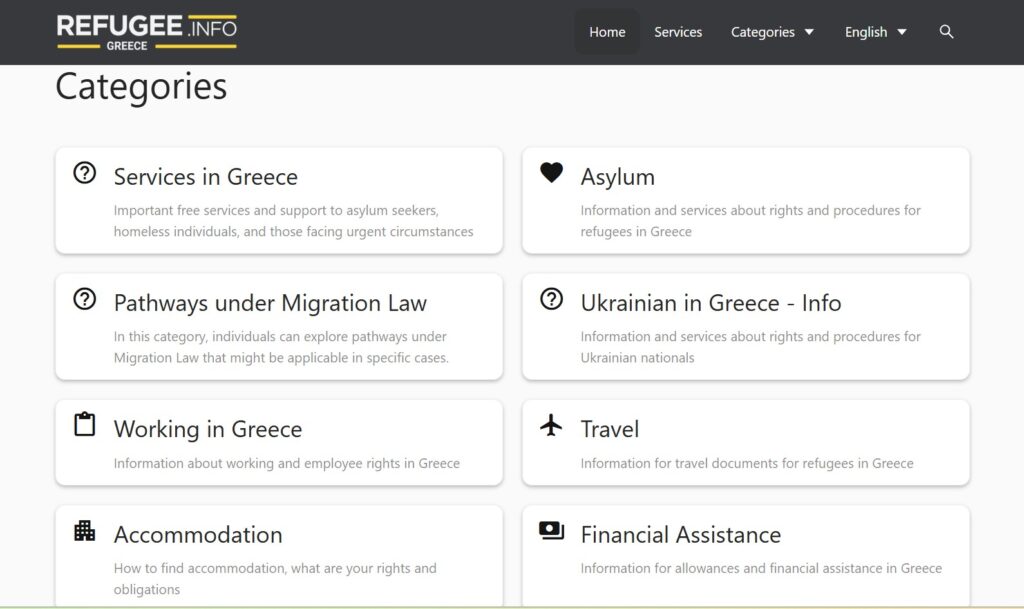This screenshot has width=1024, height=609.
Task: Click the Refugee.Info Greece logo
Action: (x=147, y=32)
